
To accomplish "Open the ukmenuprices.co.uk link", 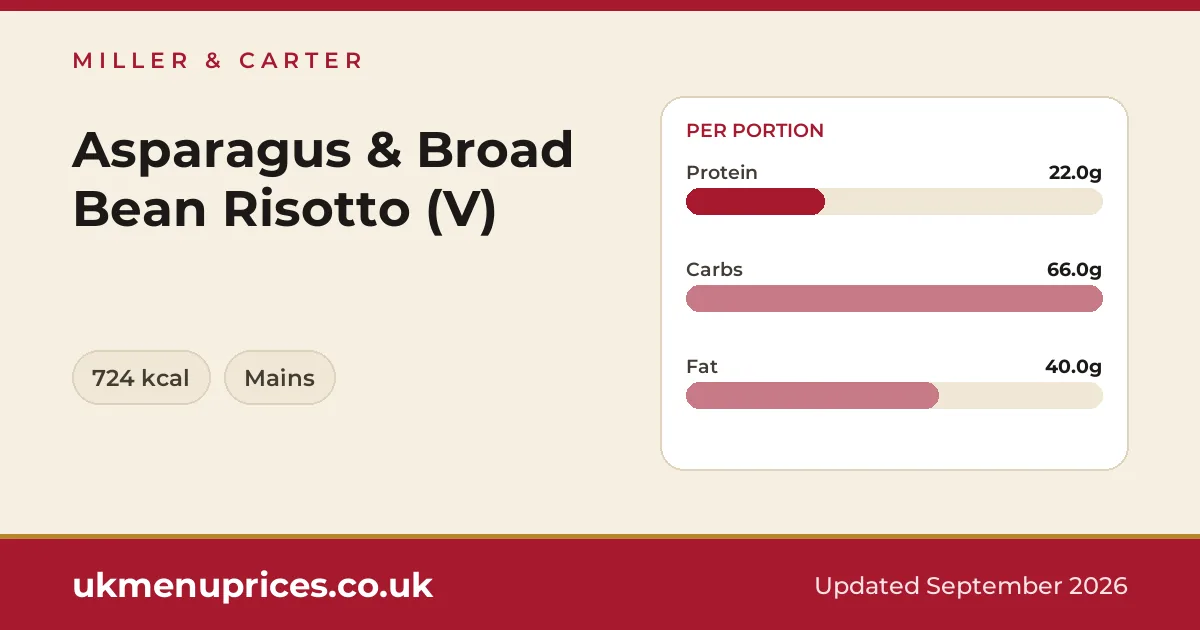I will [253, 585].
